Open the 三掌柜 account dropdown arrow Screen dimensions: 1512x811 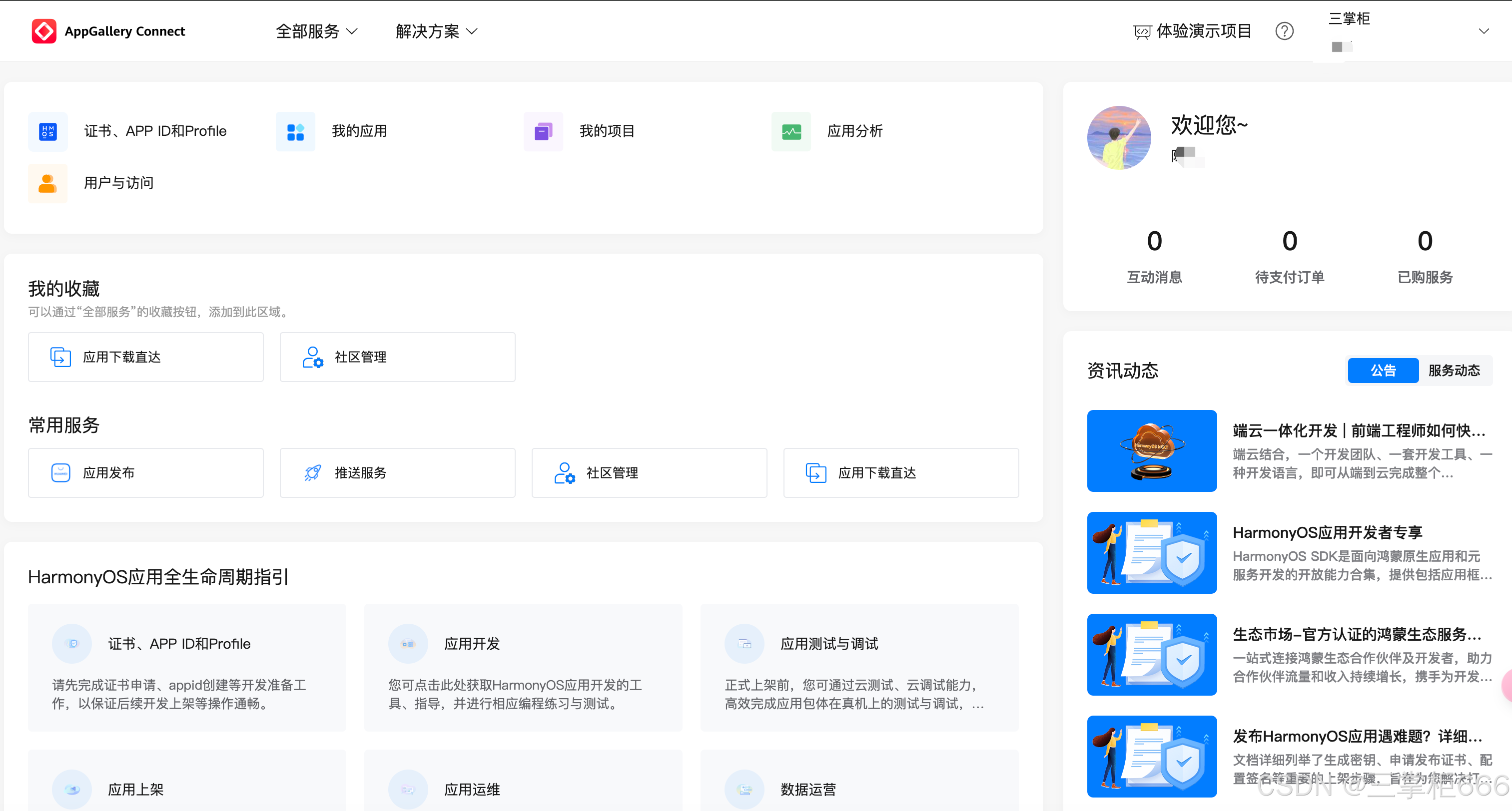(1484, 31)
